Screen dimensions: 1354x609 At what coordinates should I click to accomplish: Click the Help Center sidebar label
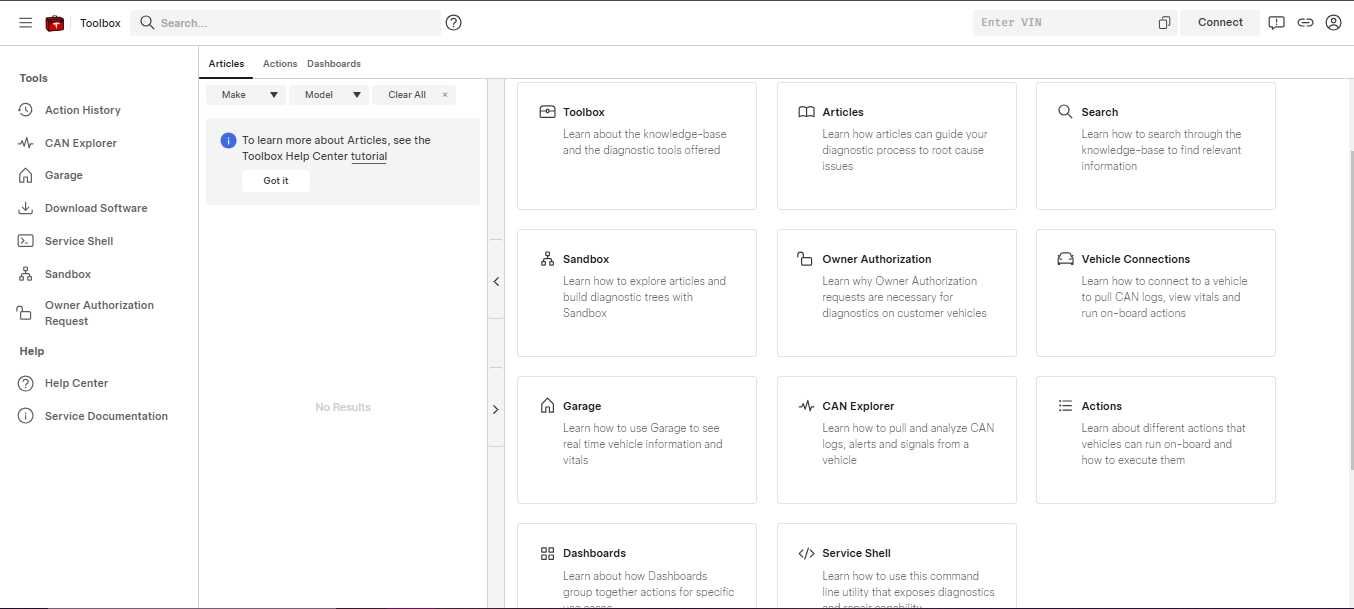pyautogui.click(x=76, y=383)
